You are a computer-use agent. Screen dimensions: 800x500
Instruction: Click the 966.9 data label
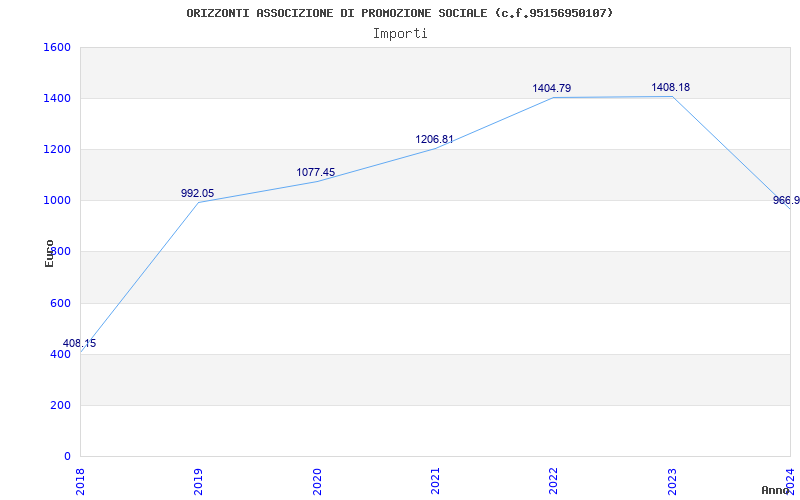point(786,200)
